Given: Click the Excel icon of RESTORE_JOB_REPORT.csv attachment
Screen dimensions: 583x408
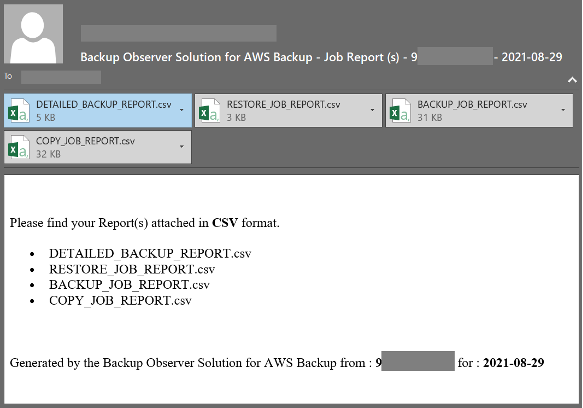Looking at the screenshot, I should (x=209, y=110).
